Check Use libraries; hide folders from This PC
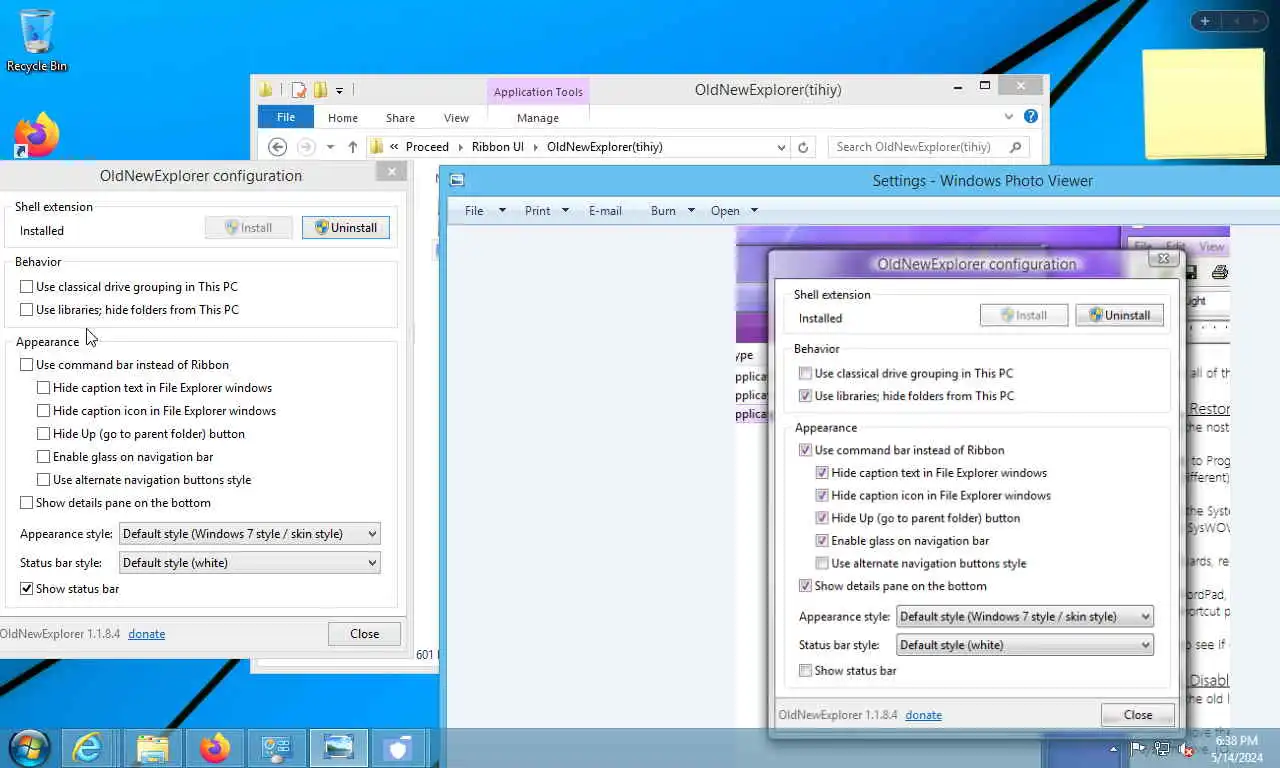 [x=27, y=310]
